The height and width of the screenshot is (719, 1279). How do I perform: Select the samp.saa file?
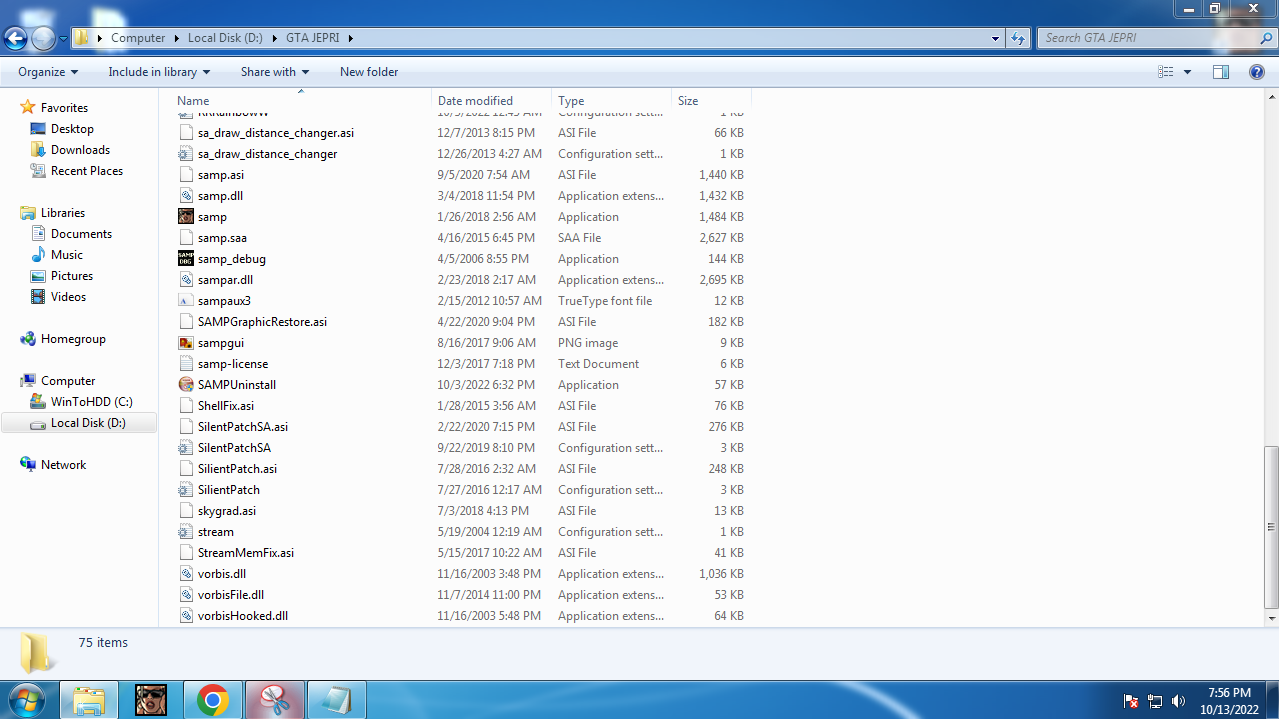[x=222, y=238]
